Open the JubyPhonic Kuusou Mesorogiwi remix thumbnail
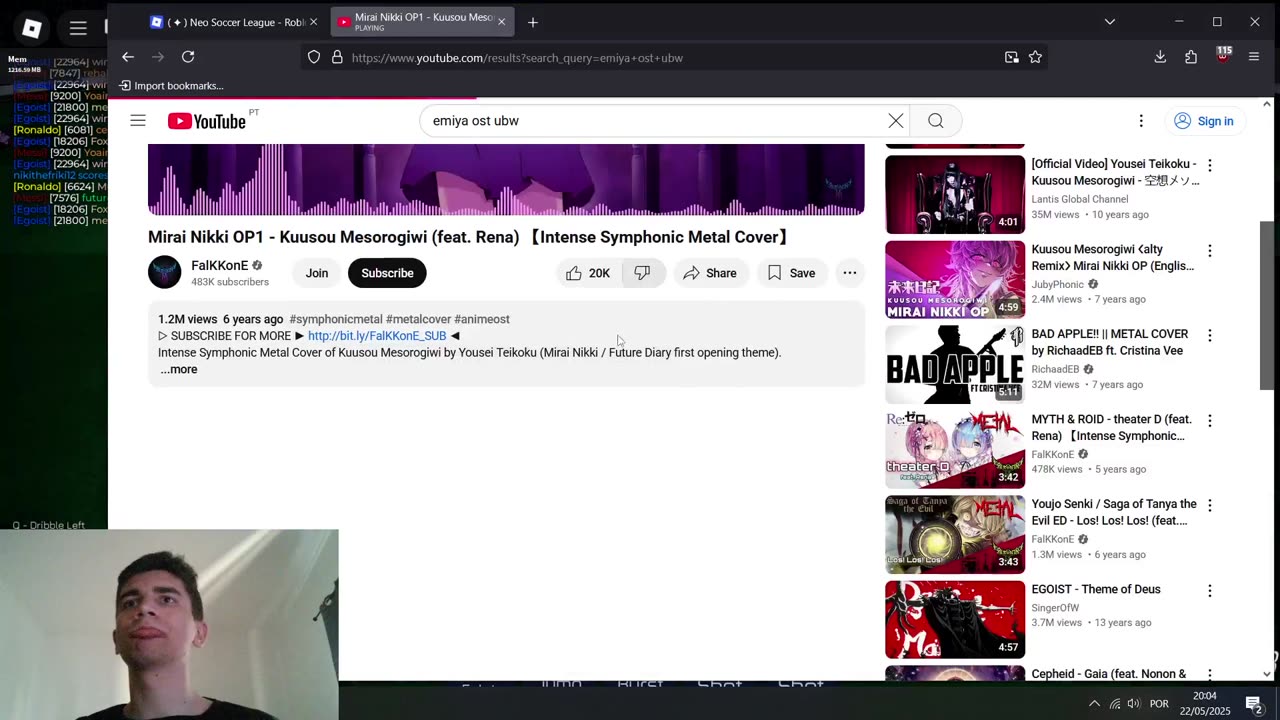This screenshot has width=1280, height=720. pyautogui.click(x=955, y=279)
